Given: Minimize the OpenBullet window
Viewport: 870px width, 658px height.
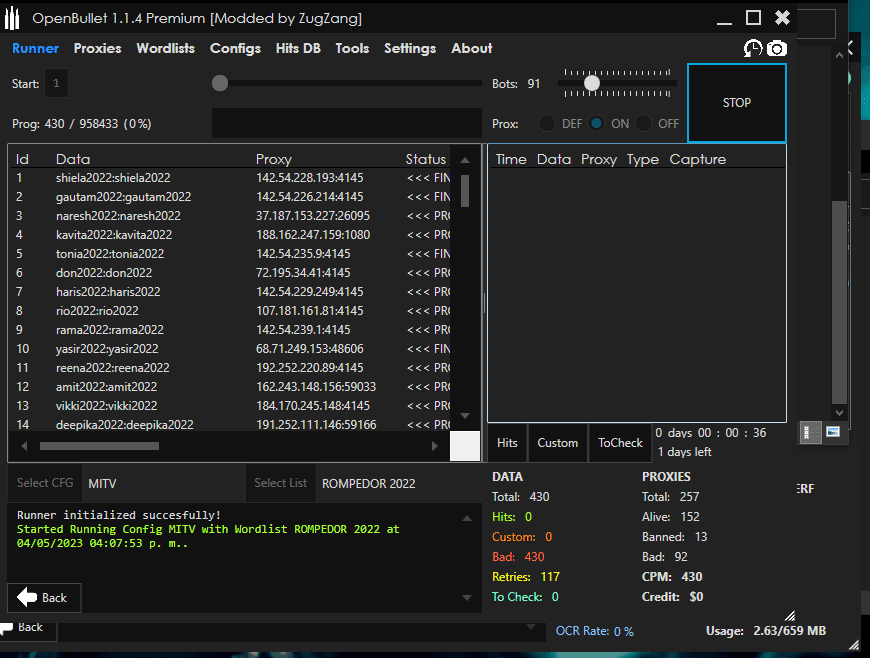Looking at the screenshot, I should pos(724,18).
